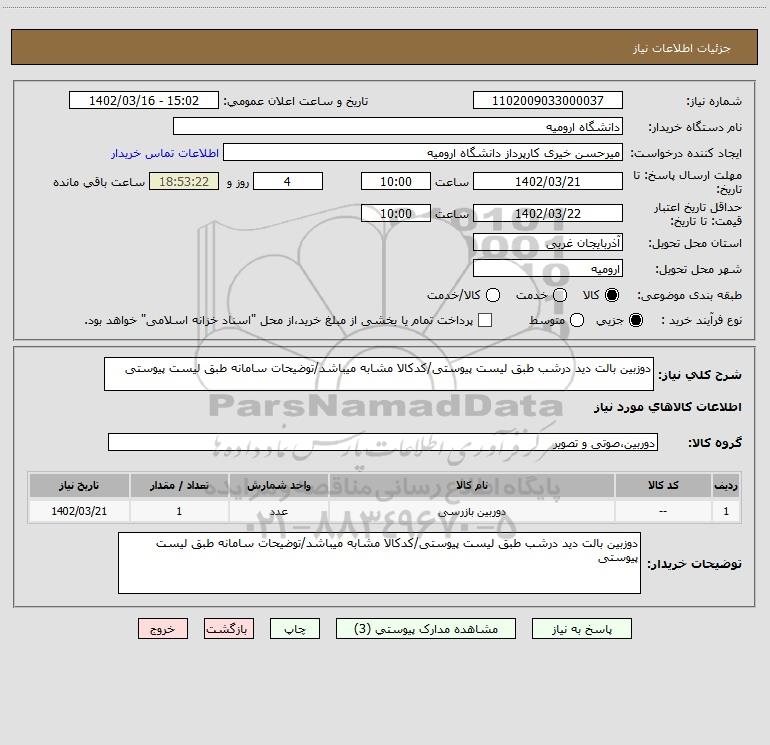
Task: Select the متوسط purchase type radio
Action: [577, 320]
